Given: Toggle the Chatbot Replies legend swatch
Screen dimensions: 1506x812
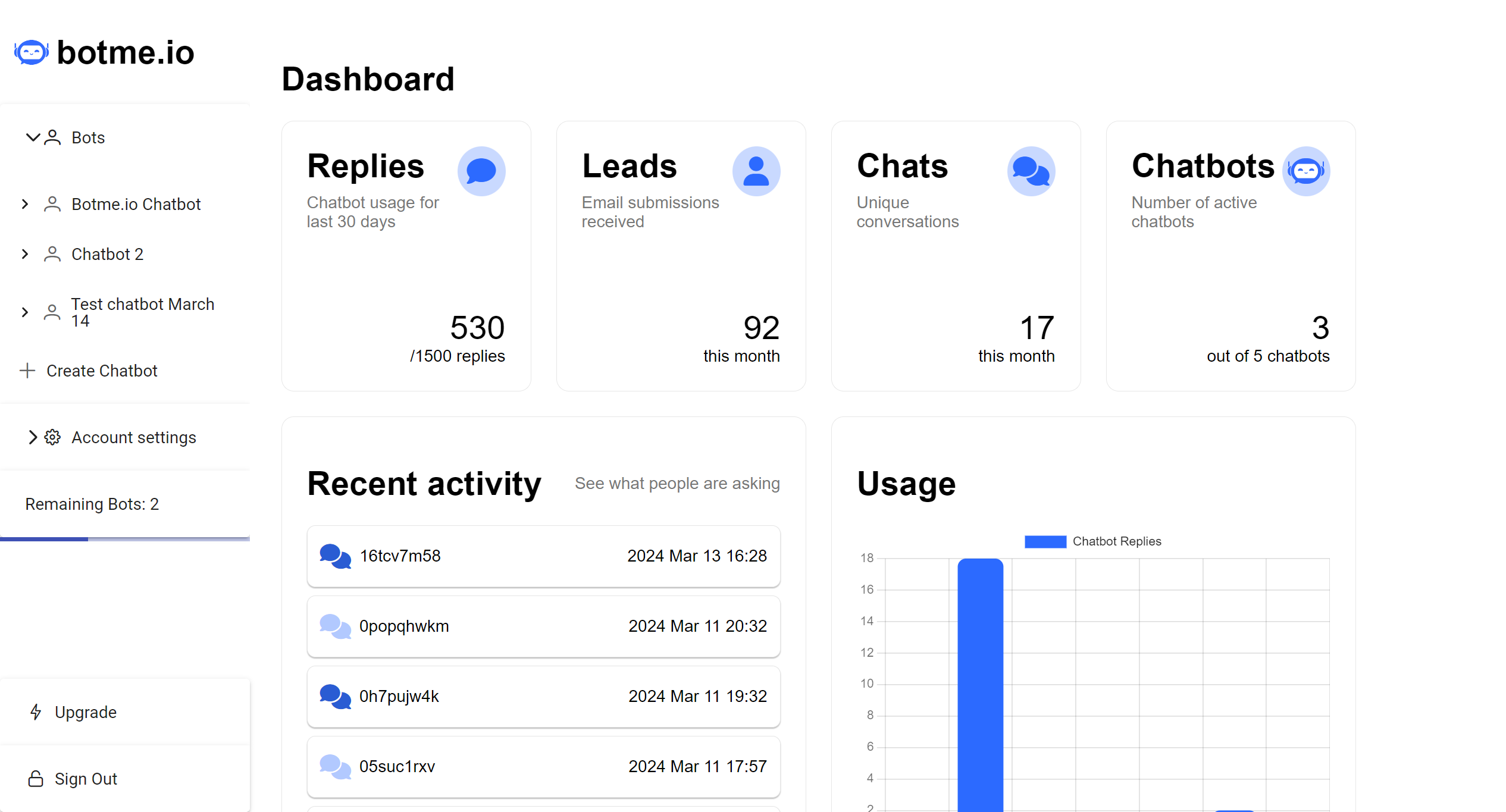Looking at the screenshot, I should (1045, 541).
